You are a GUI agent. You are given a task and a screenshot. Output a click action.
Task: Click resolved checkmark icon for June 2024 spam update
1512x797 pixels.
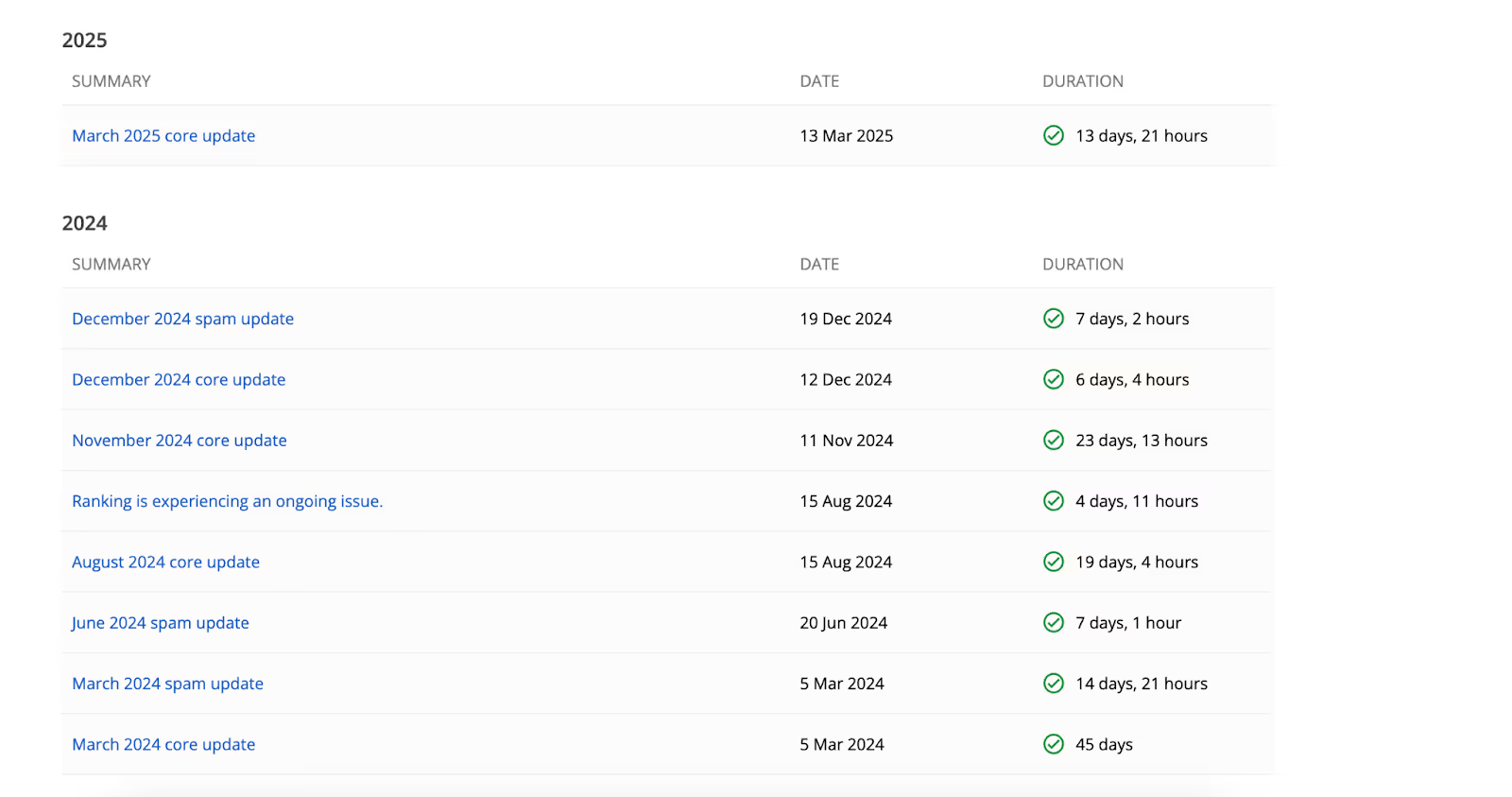1054,622
